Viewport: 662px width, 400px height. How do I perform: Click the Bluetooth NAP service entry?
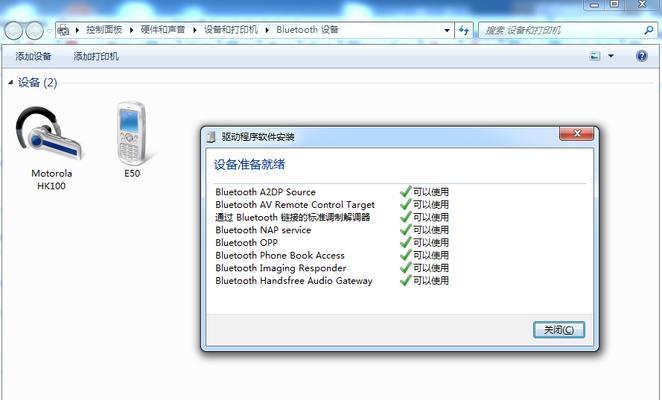point(263,230)
